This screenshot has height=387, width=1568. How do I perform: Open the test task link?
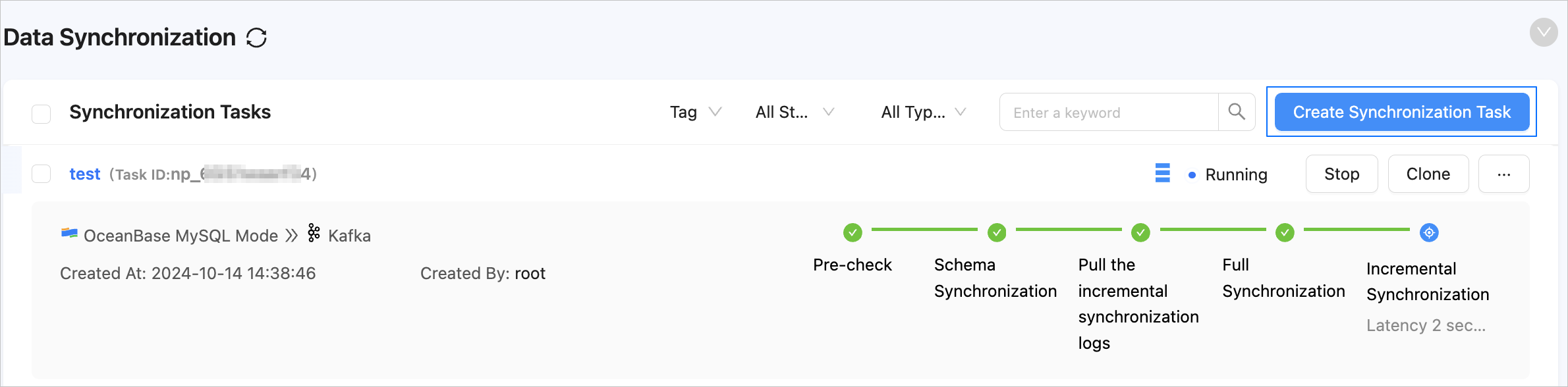[x=85, y=174]
